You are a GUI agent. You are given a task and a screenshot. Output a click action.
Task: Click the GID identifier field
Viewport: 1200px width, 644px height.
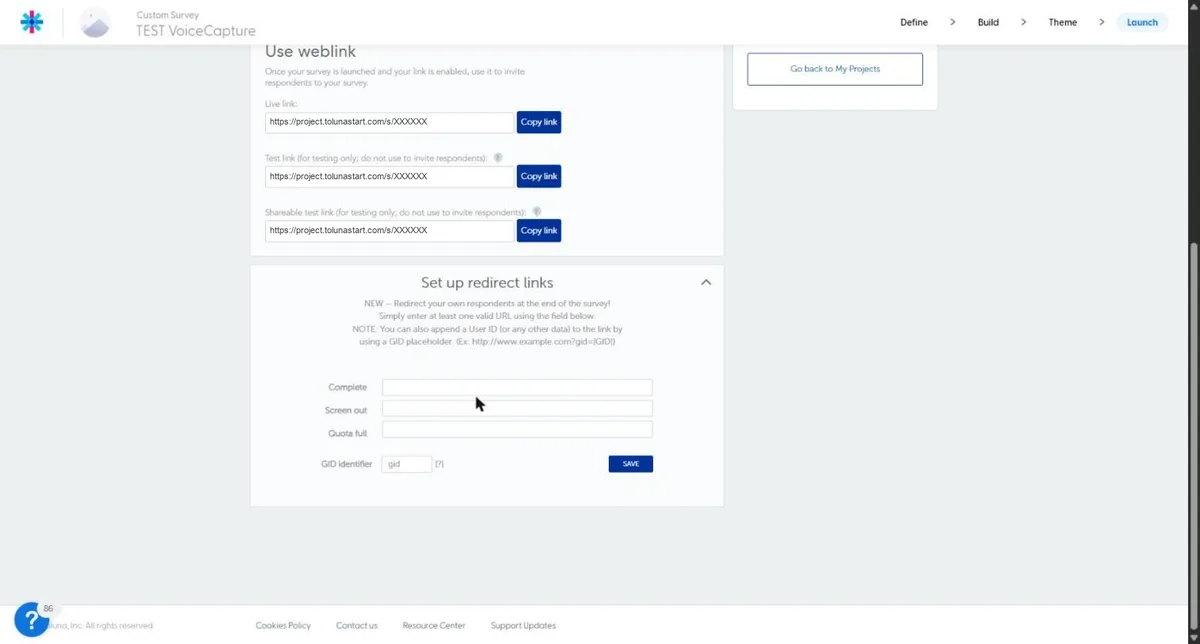click(407, 464)
